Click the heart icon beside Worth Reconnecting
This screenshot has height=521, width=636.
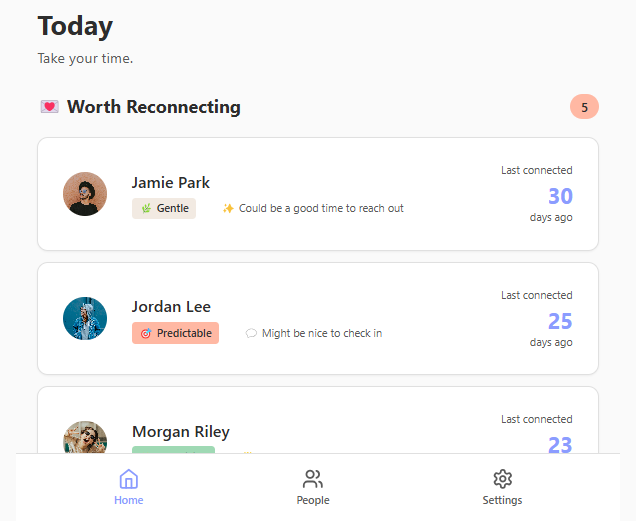click(x=49, y=107)
